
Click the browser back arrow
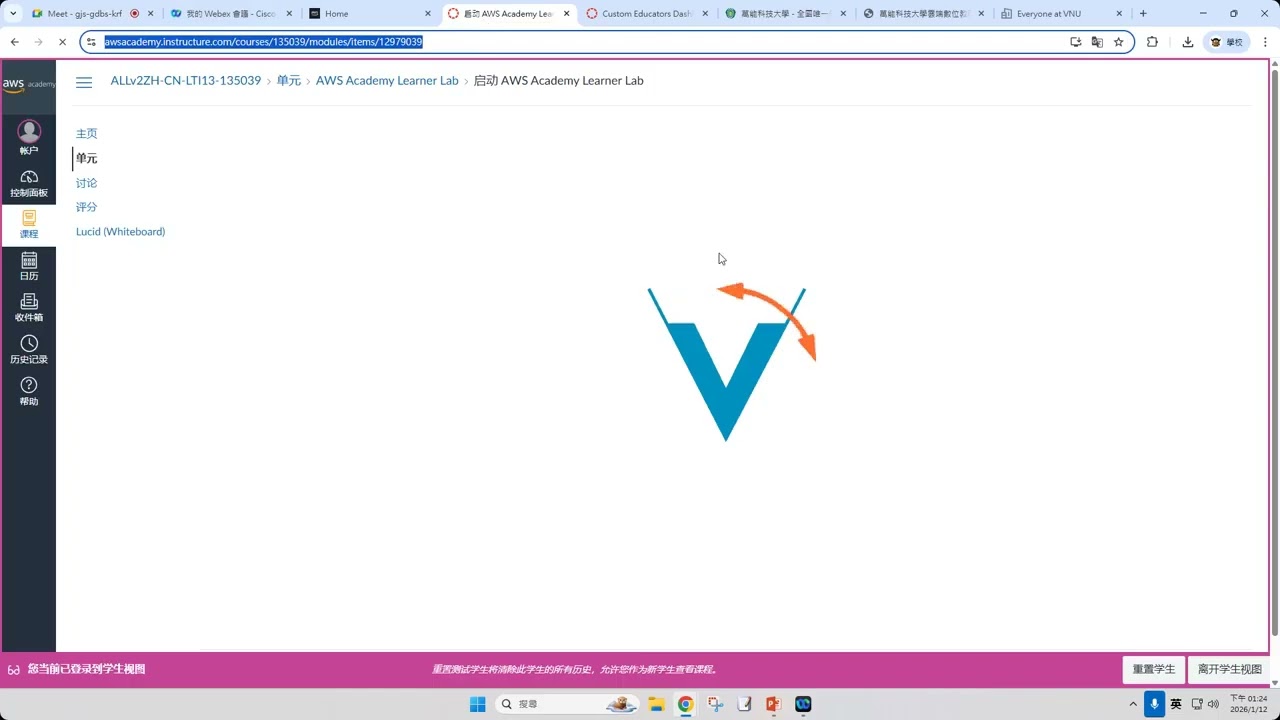pos(15,42)
